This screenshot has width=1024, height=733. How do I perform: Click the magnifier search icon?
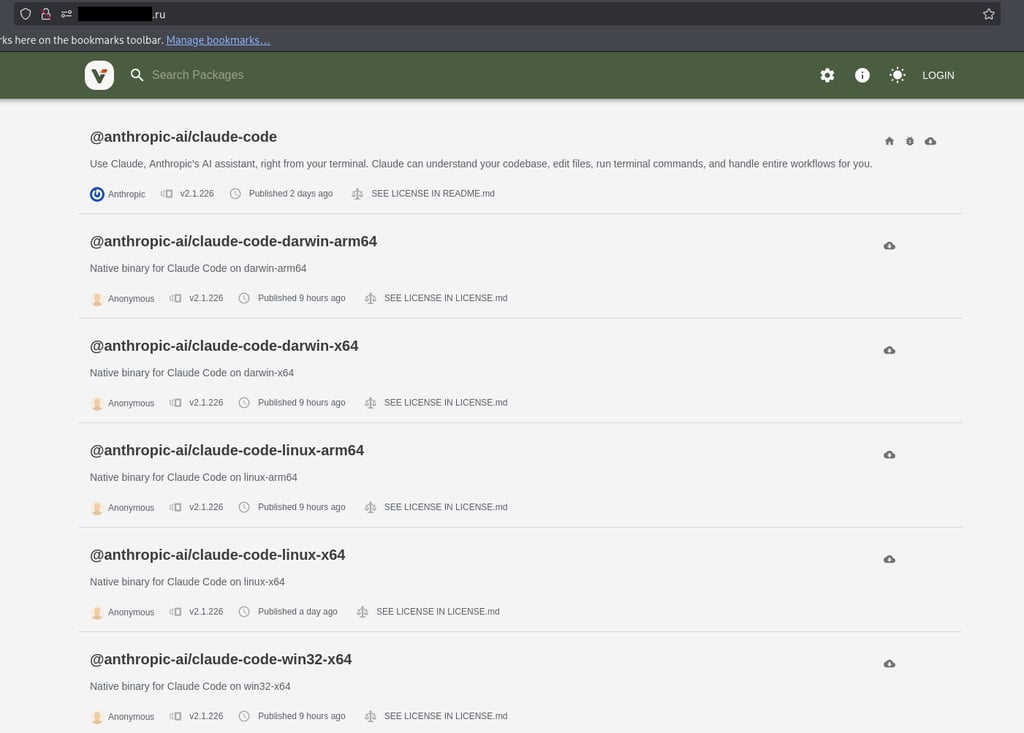[x=136, y=75]
